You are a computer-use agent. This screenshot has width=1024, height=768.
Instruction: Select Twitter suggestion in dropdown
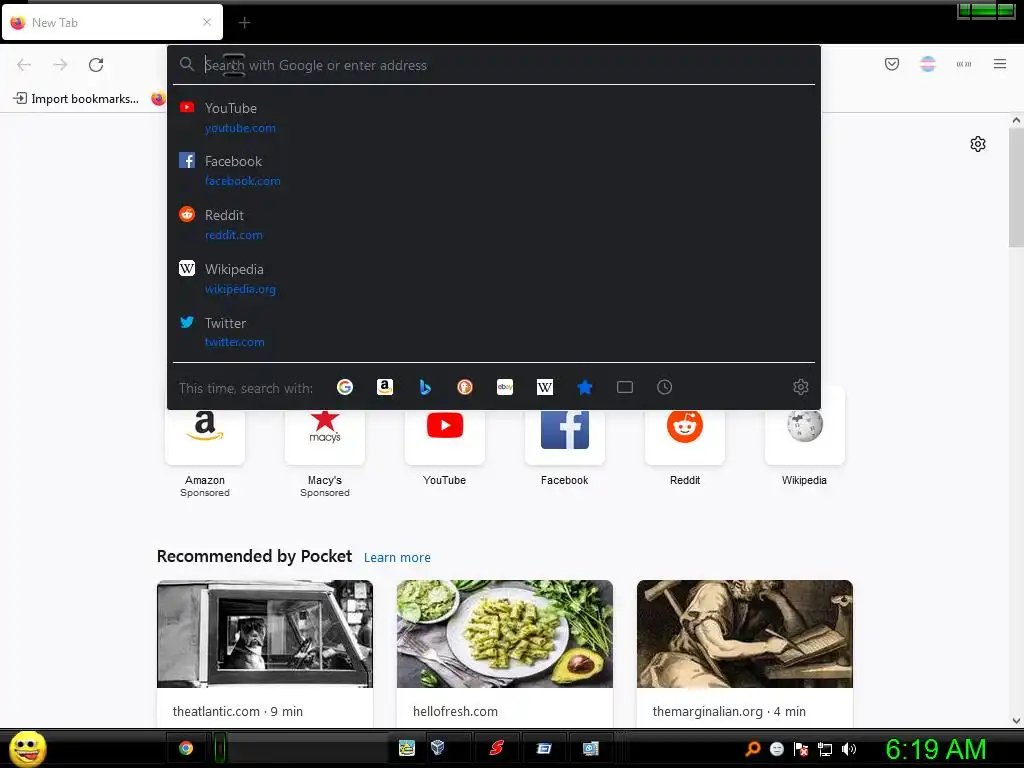click(494, 332)
